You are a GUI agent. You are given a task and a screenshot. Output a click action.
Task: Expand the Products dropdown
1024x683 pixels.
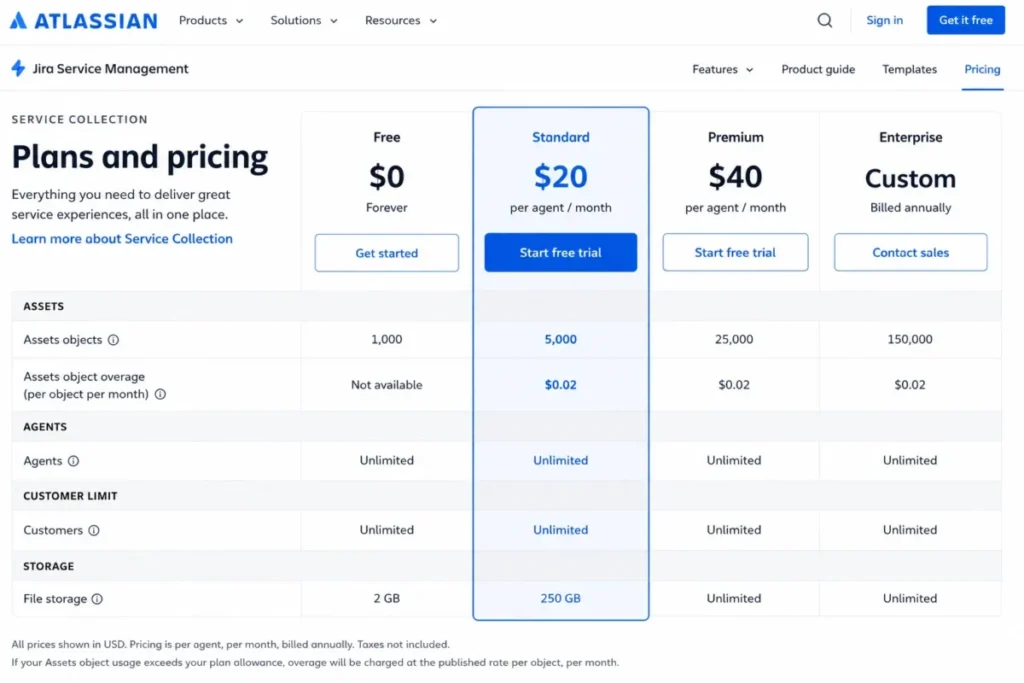coord(211,20)
